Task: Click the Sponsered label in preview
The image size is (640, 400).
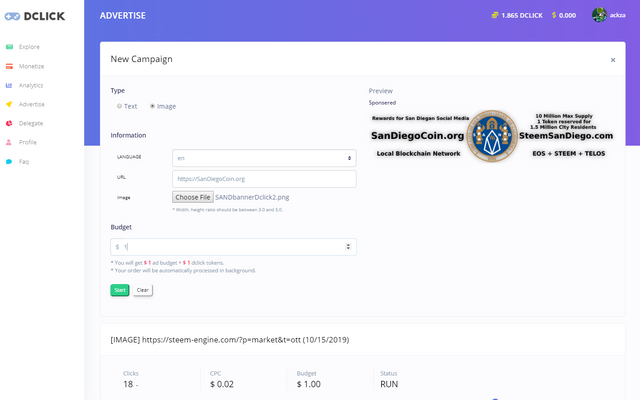Action: tap(382, 102)
